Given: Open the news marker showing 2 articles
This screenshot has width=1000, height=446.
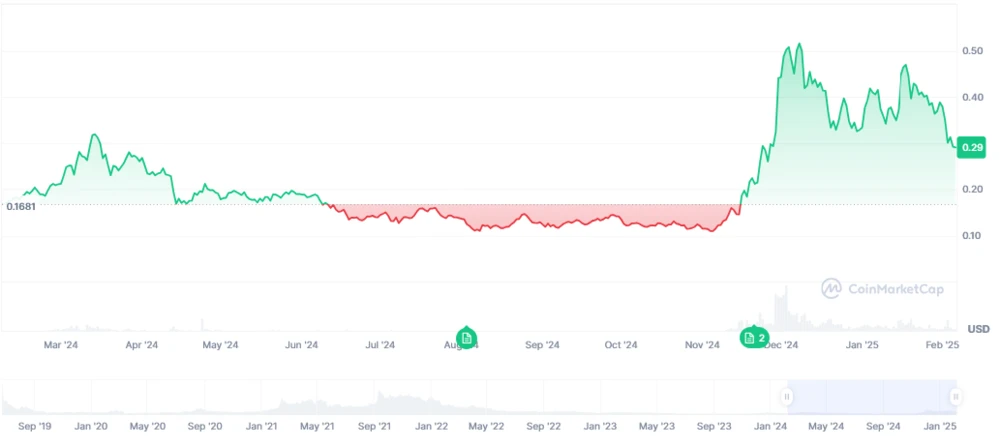Looking at the screenshot, I should click(754, 338).
